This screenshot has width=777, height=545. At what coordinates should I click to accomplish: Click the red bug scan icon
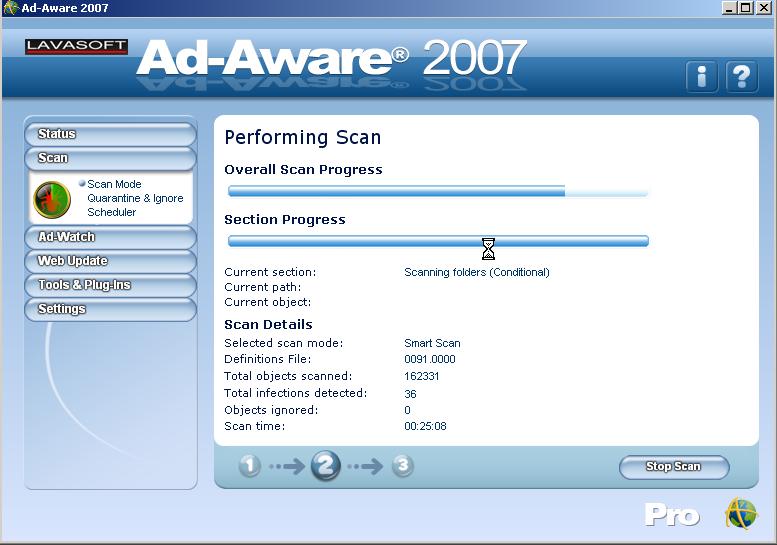(52, 199)
